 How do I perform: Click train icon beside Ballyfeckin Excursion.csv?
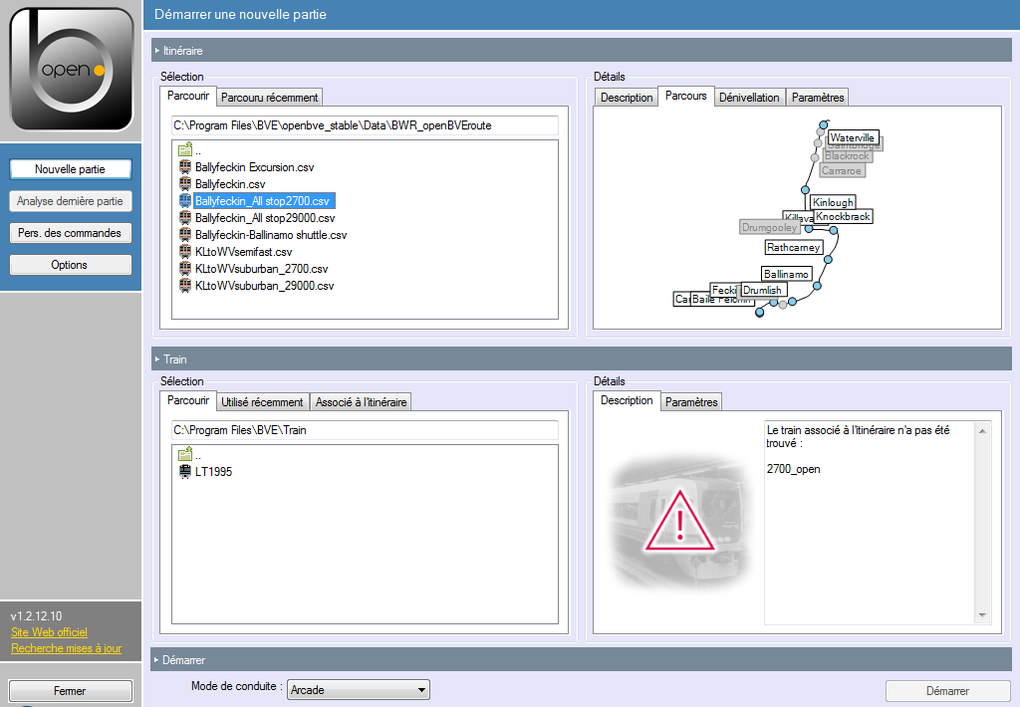coord(185,167)
